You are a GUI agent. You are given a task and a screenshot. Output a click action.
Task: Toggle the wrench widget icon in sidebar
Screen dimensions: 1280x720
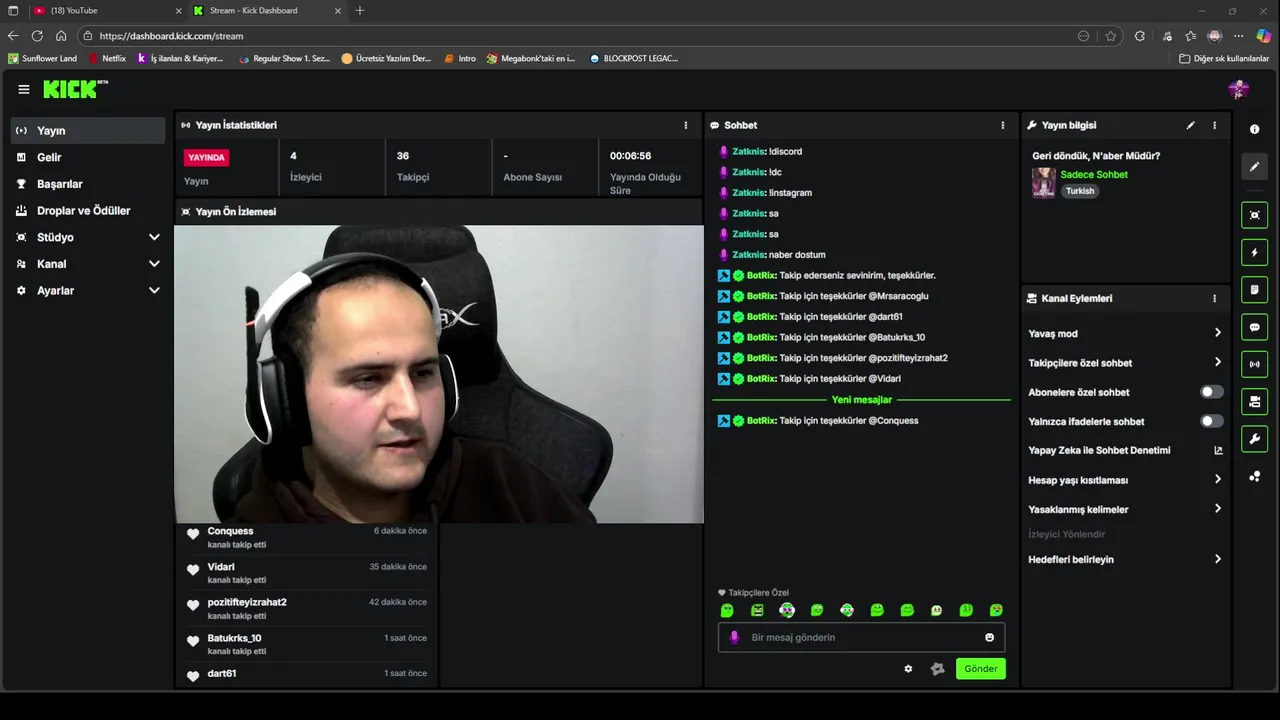coord(1254,438)
